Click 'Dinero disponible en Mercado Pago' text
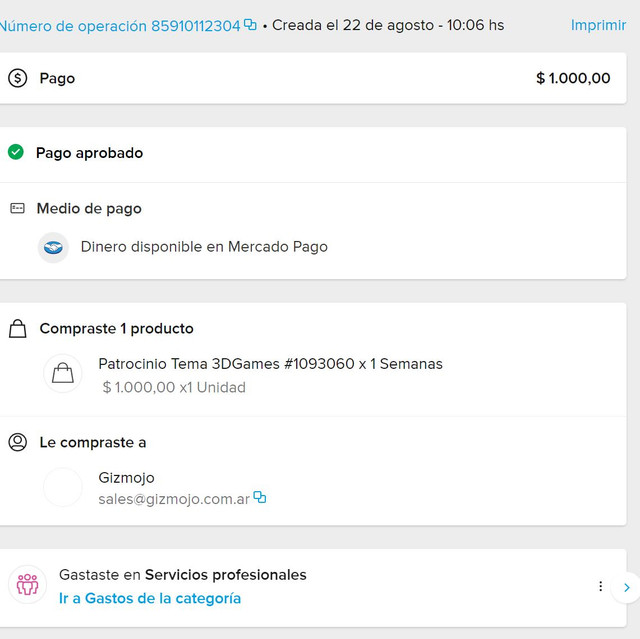This screenshot has width=640, height=639. (x=204, y=247)
